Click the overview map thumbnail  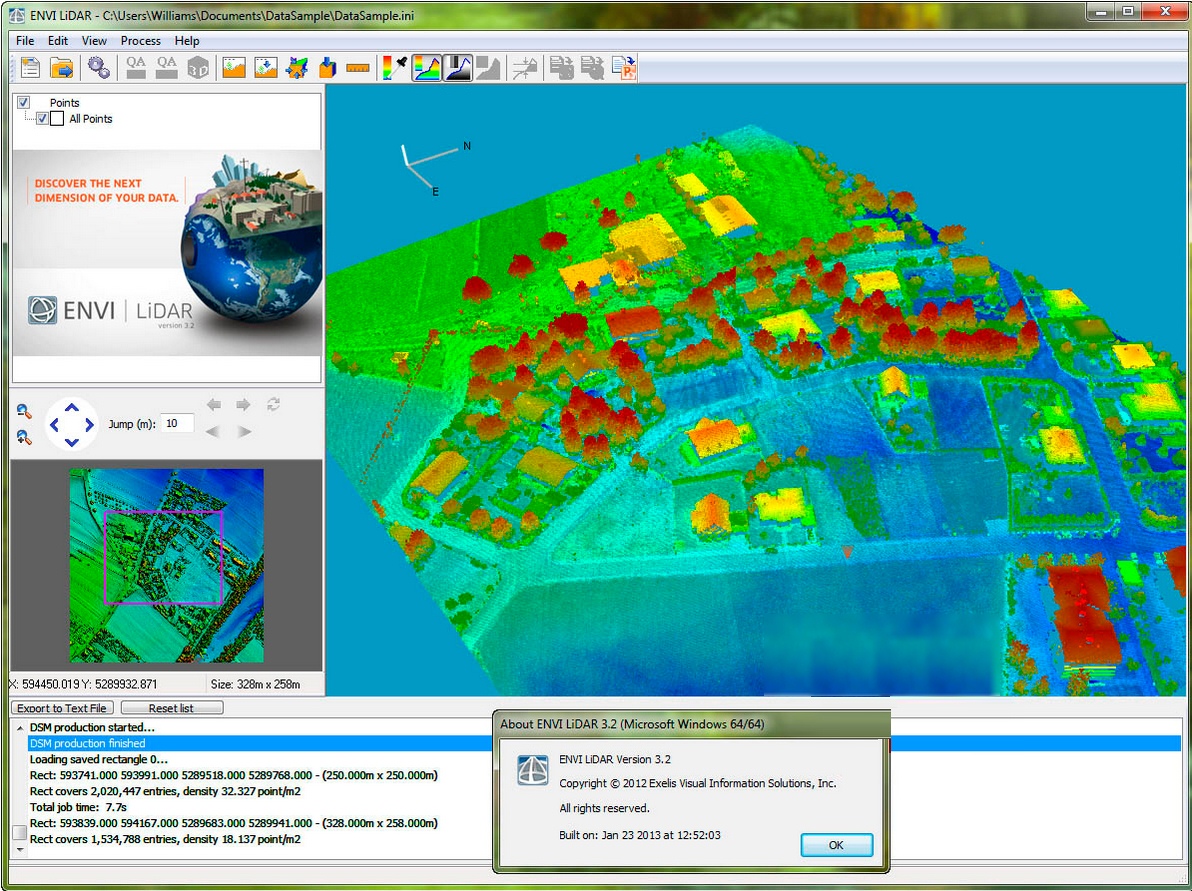tap(166, 566)
